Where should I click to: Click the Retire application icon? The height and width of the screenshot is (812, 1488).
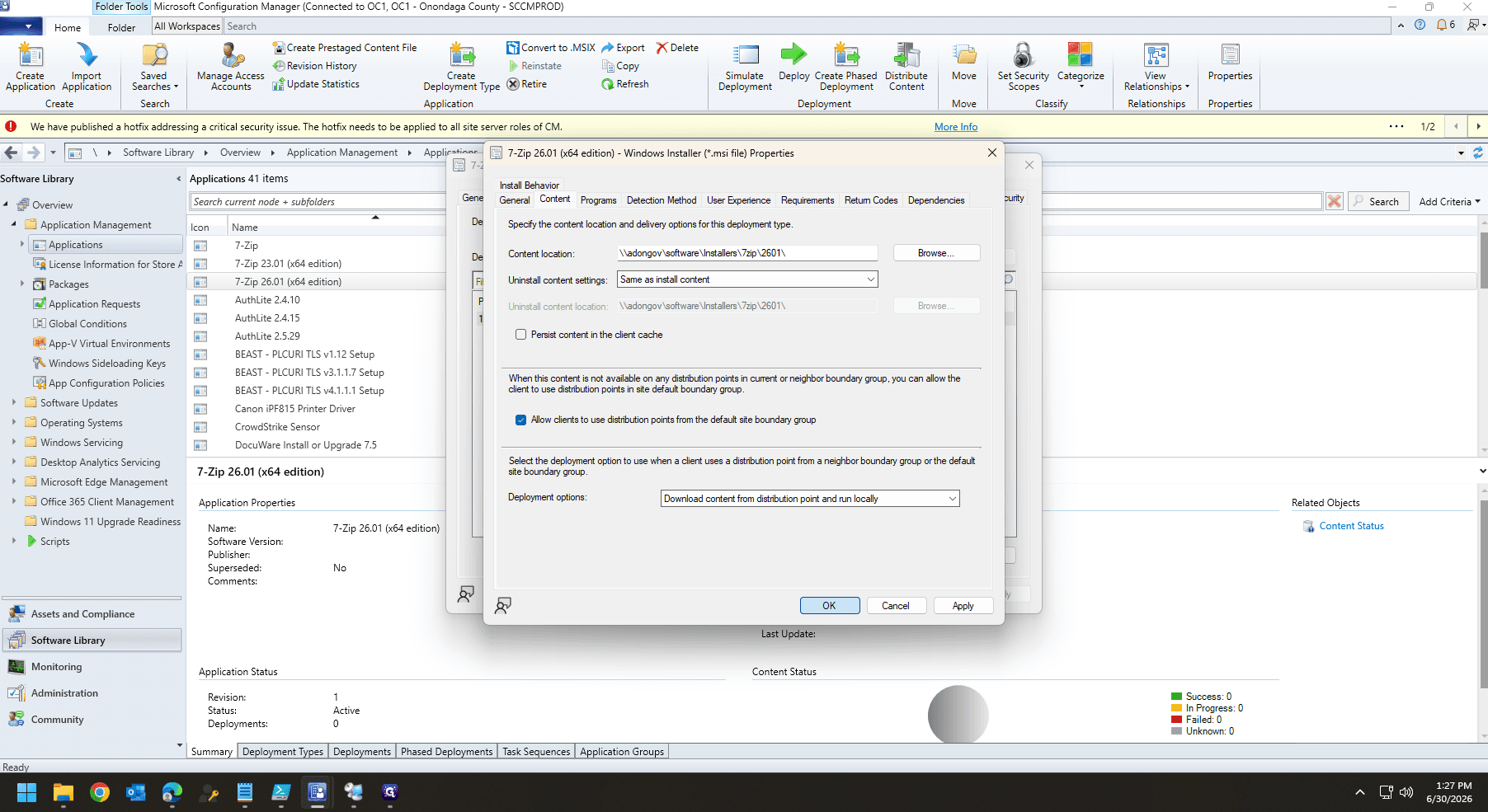click(x=526, y=84)
